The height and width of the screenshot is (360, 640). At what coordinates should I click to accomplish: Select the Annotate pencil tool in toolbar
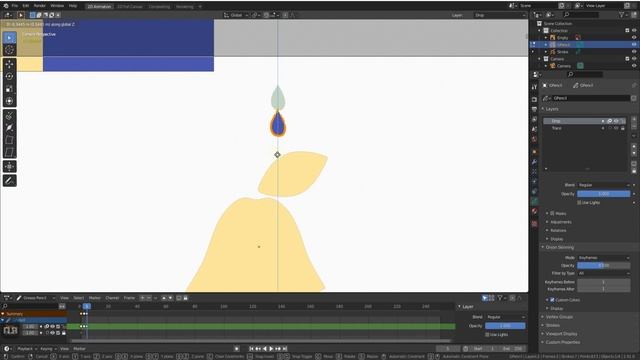(9, 180)
